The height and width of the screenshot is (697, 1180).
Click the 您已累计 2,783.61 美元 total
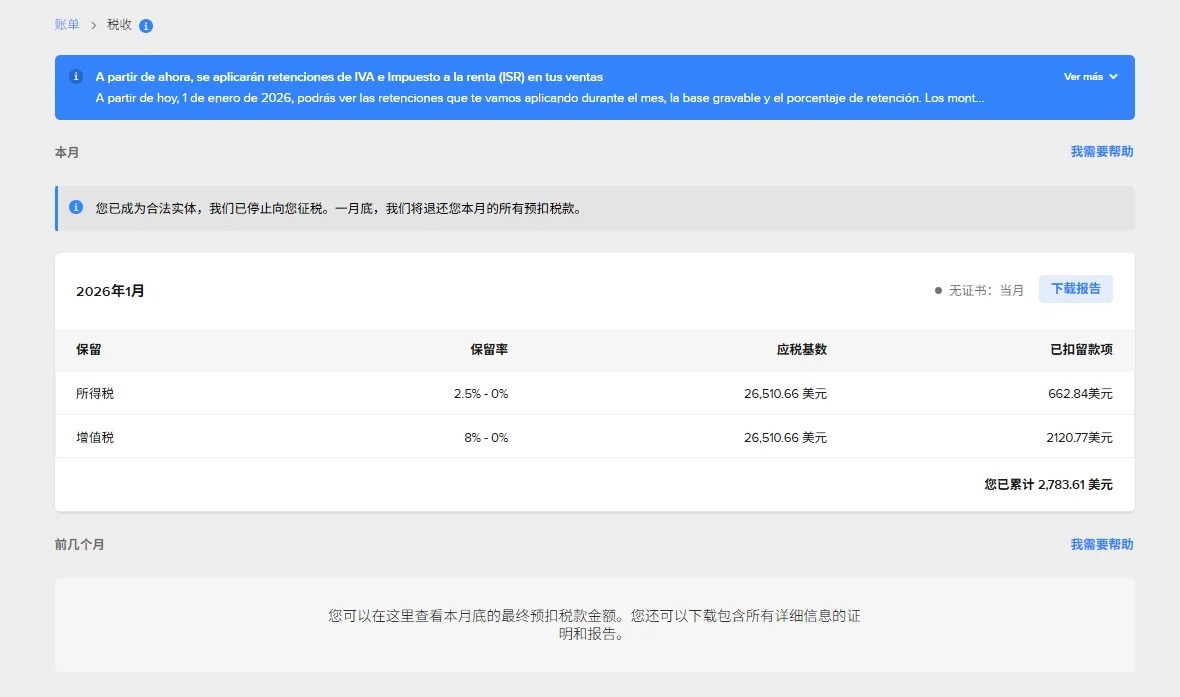click(1048, 485)
